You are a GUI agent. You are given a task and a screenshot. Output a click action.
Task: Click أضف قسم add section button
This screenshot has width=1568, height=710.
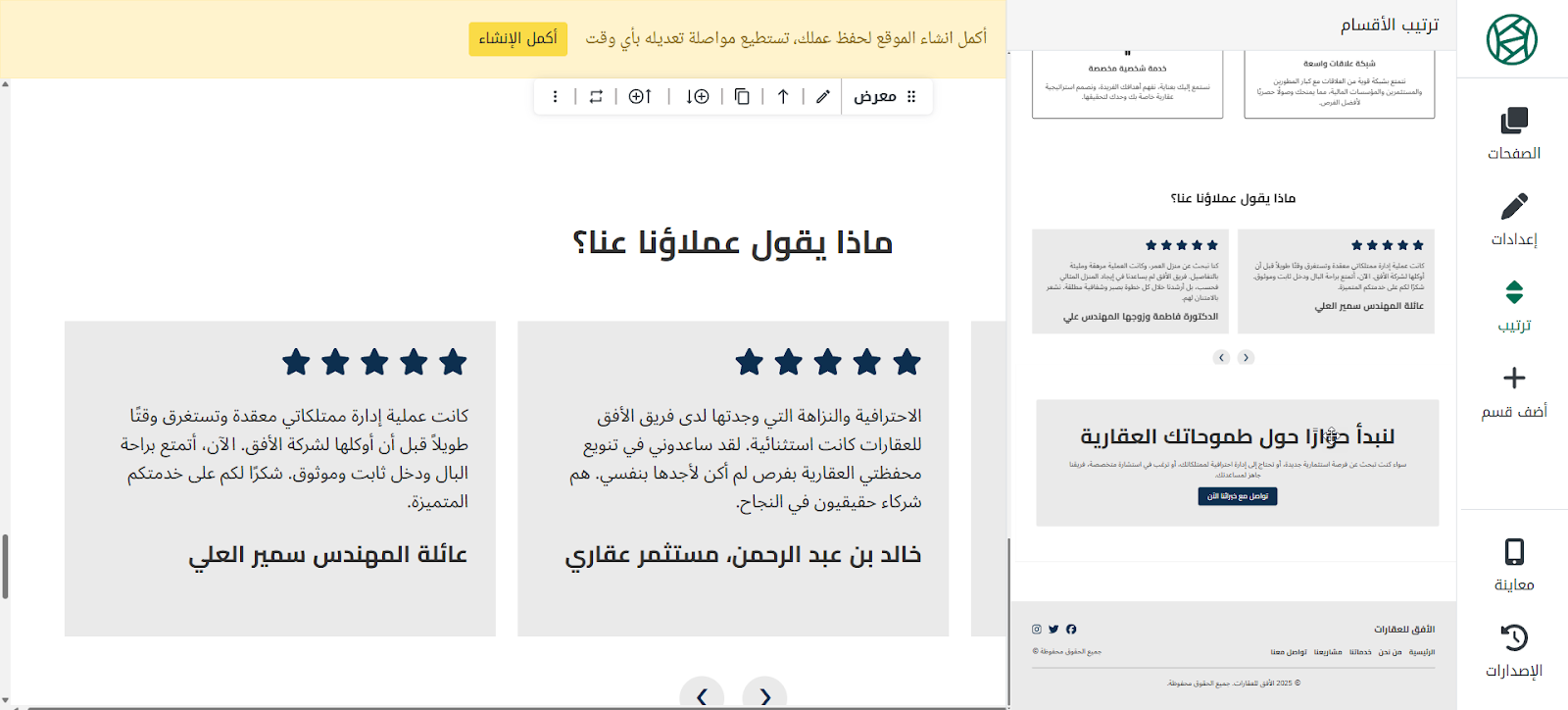(x=1513, y=391)
